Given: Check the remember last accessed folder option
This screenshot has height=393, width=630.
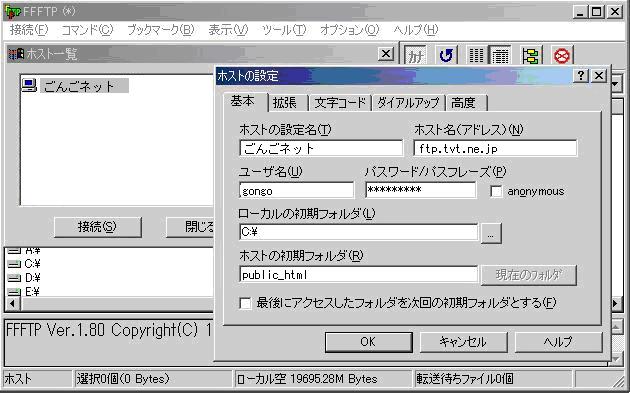Looking at the screenshot, I should [x=245, y=303].
